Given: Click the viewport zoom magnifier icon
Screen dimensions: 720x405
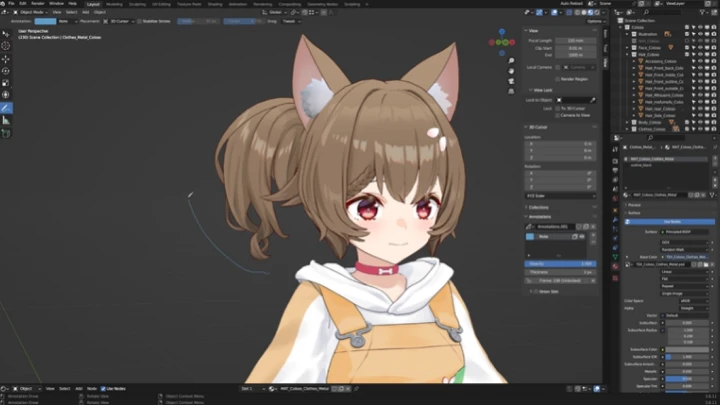Looking at the screenshot, I should 511,61.
